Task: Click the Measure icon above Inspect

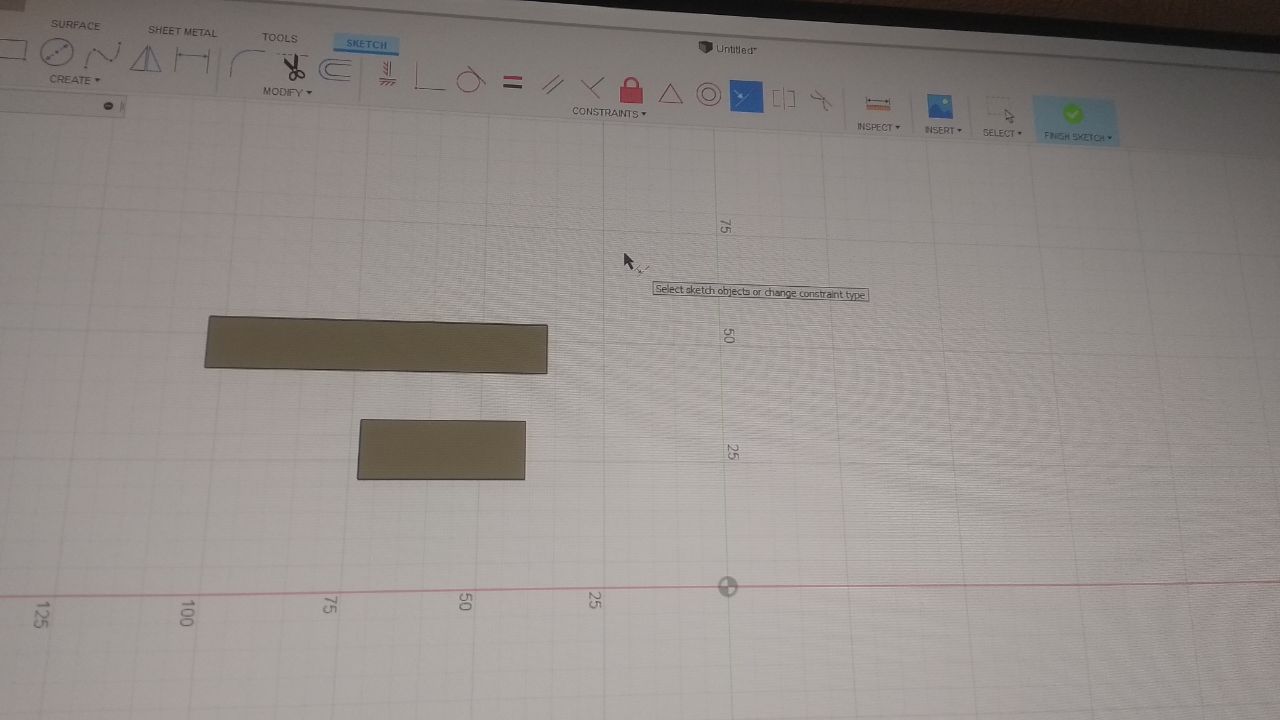Action: click(878, 103)
